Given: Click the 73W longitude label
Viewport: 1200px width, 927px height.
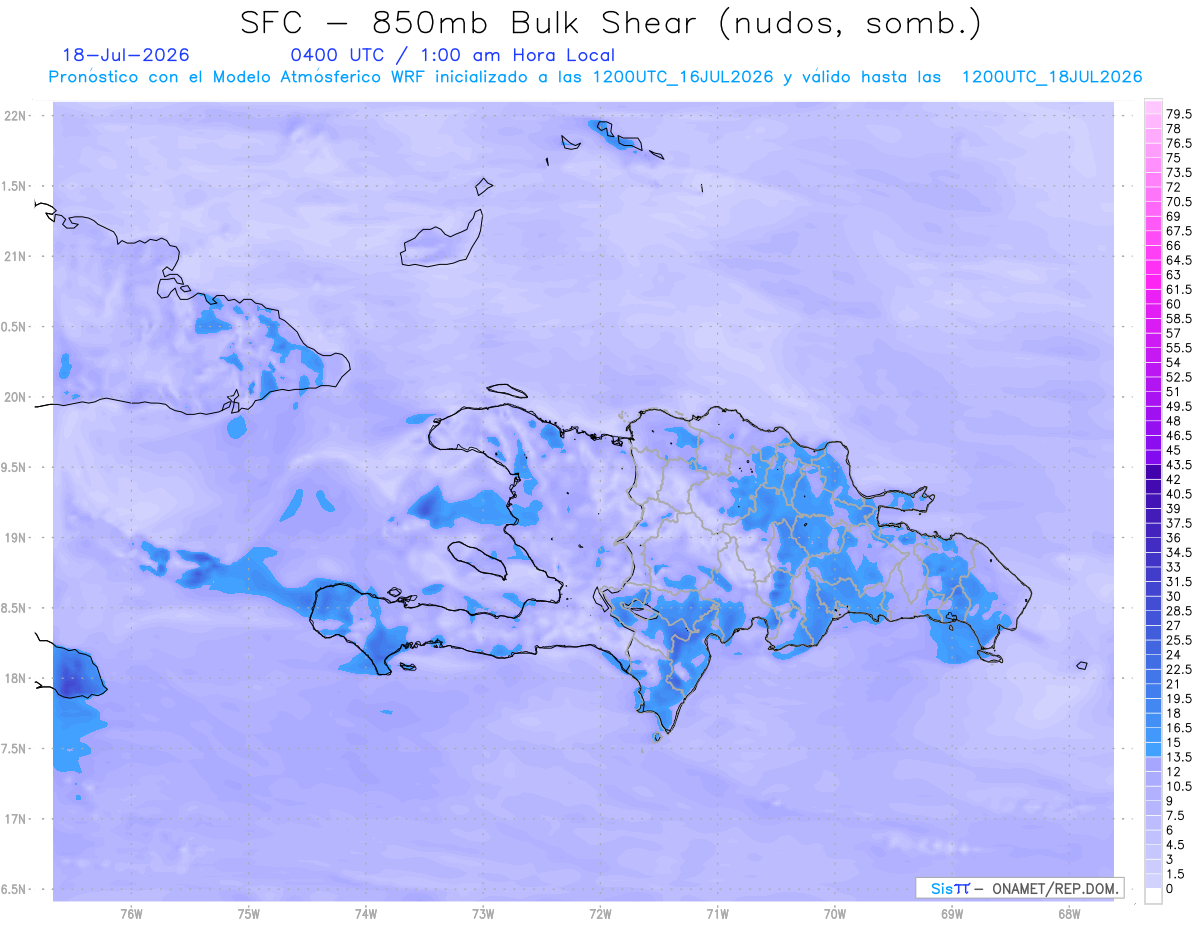Looking at the screenshot, I should click(483, 914).
